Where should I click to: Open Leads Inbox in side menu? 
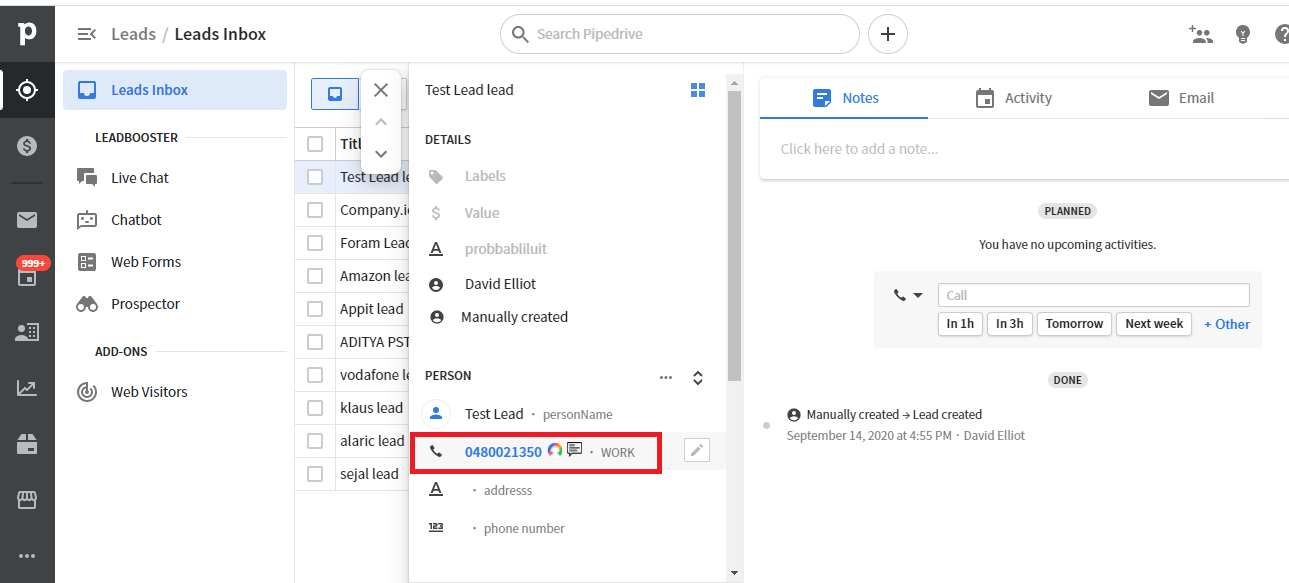175,90
